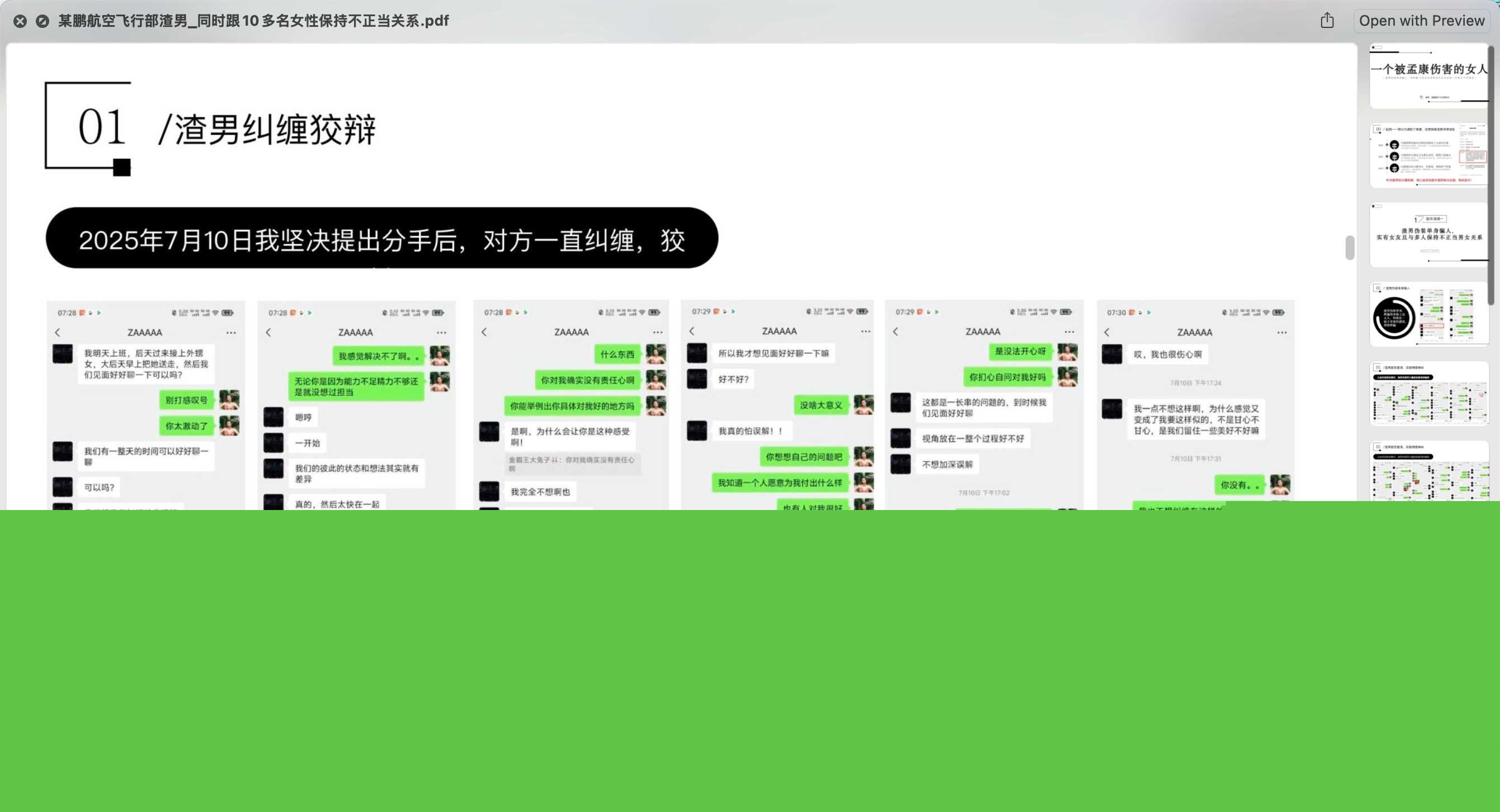Click the main document vertical scrollbar handle
This screenshot has width=1500, height=812.
click(x=1349, y=248)
